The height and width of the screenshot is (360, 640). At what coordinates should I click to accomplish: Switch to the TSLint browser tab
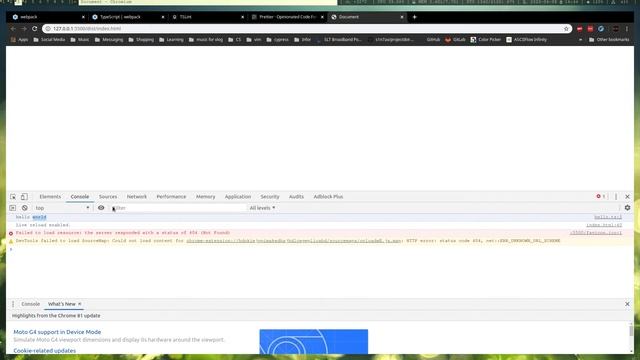coord(207,17)
